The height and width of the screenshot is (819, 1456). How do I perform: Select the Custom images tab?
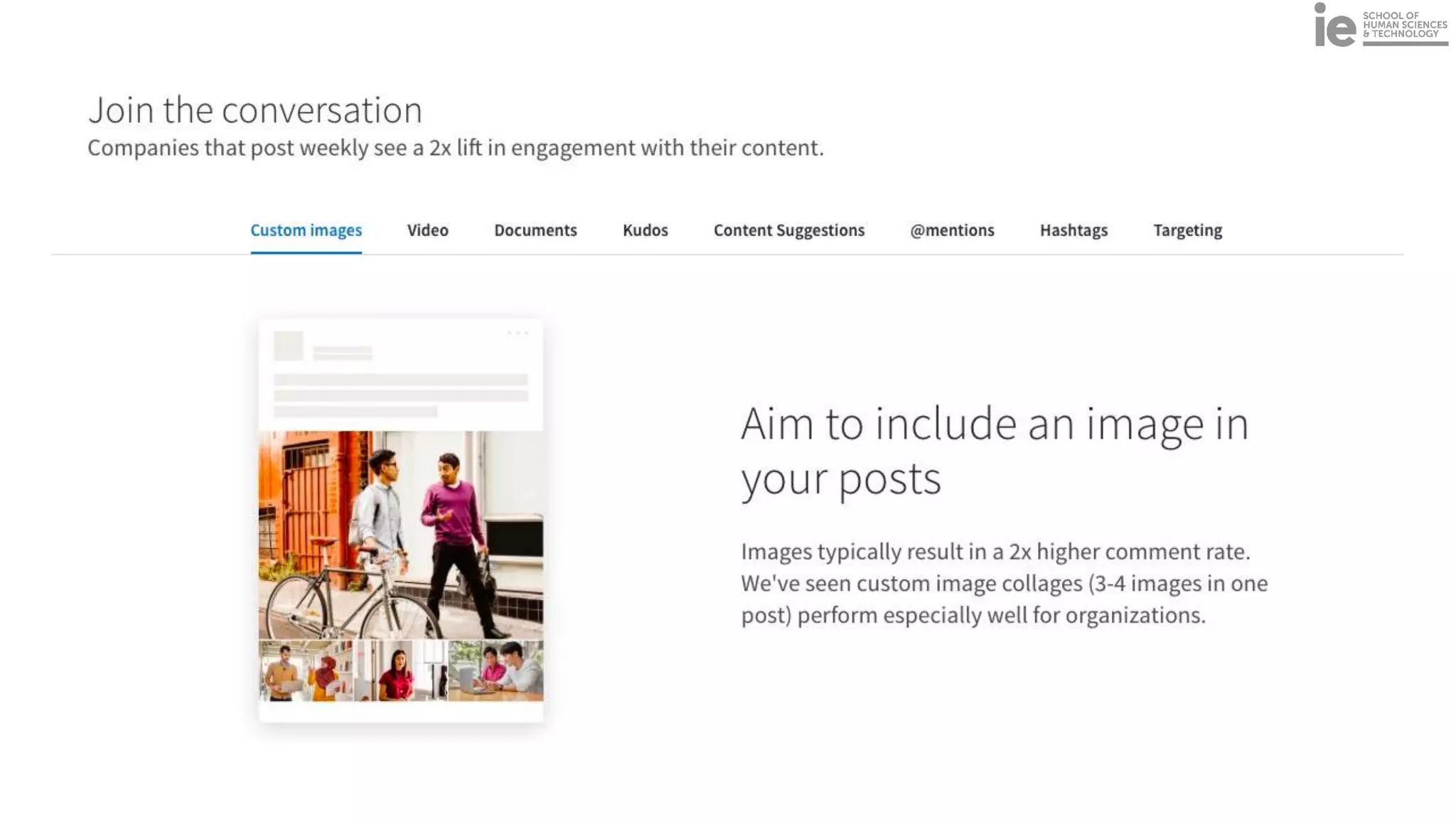(x=306, y=230)
